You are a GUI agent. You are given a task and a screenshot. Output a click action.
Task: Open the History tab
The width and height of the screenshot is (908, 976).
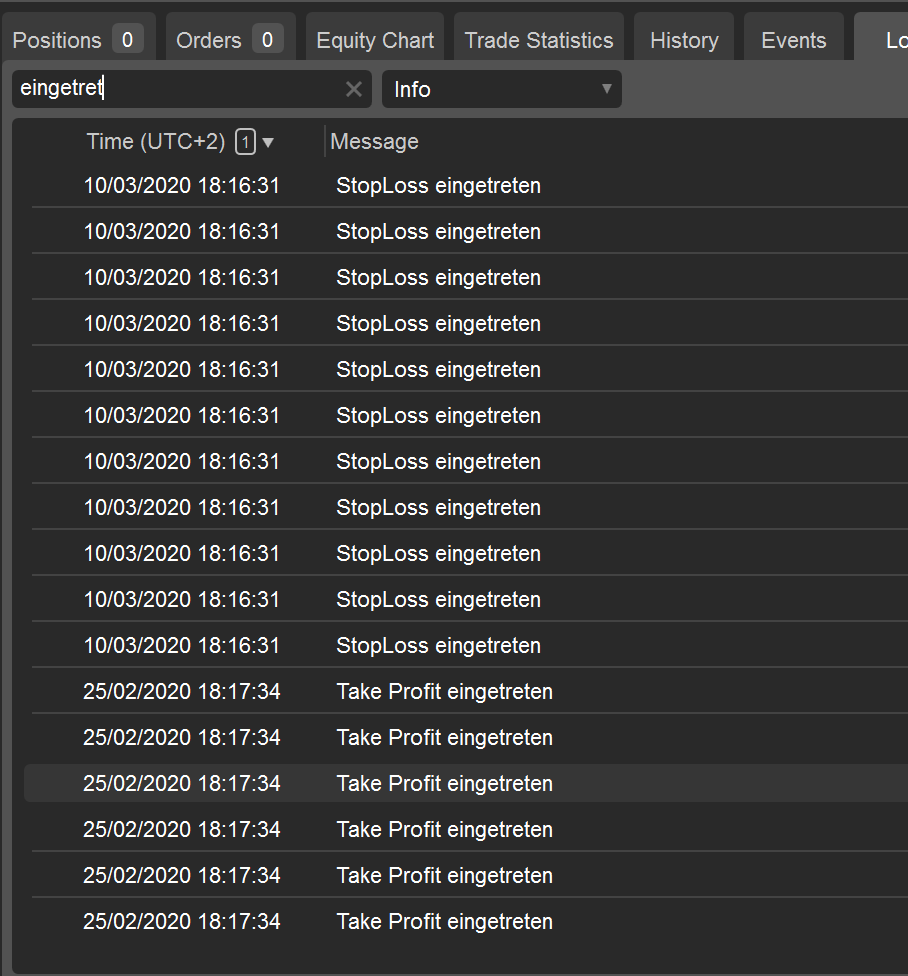(x=684, y=41)
